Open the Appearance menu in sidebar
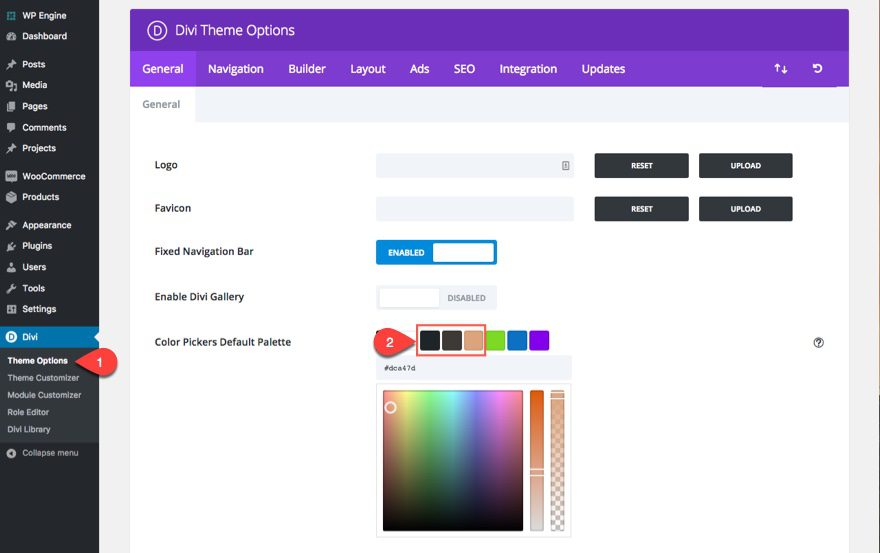Screen dimensions: 880x553 point(46,225)
